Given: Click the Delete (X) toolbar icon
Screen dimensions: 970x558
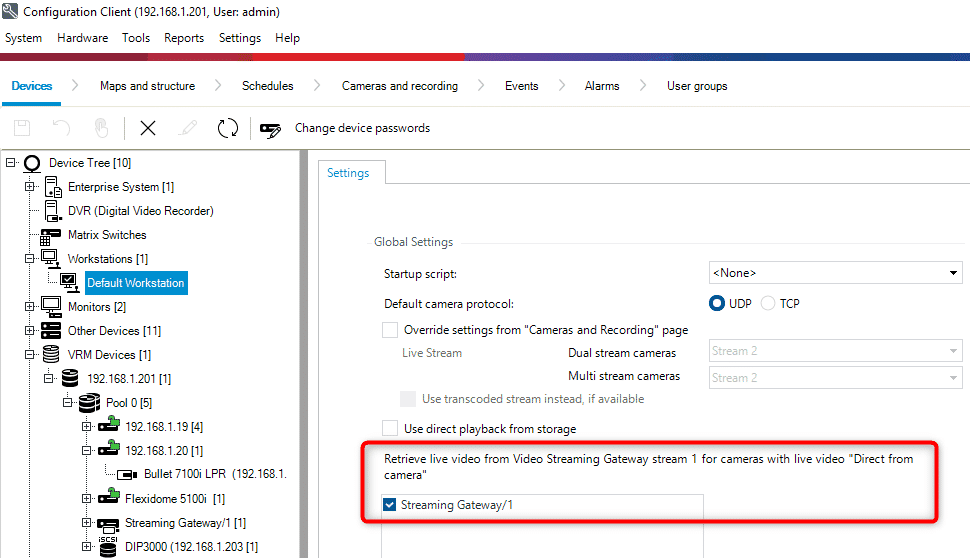Looking at the screenshot, I should pos(148,128).
